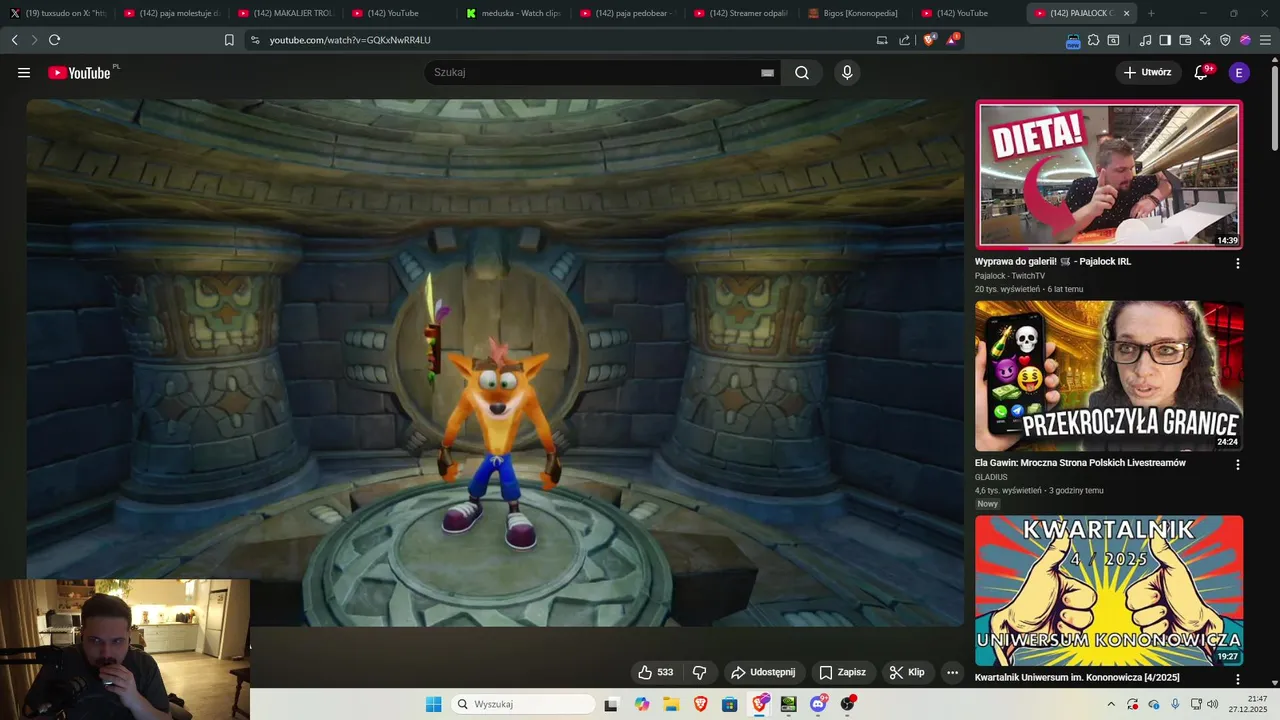
Task: Click the Klip clip button
Action: point(908,672)
